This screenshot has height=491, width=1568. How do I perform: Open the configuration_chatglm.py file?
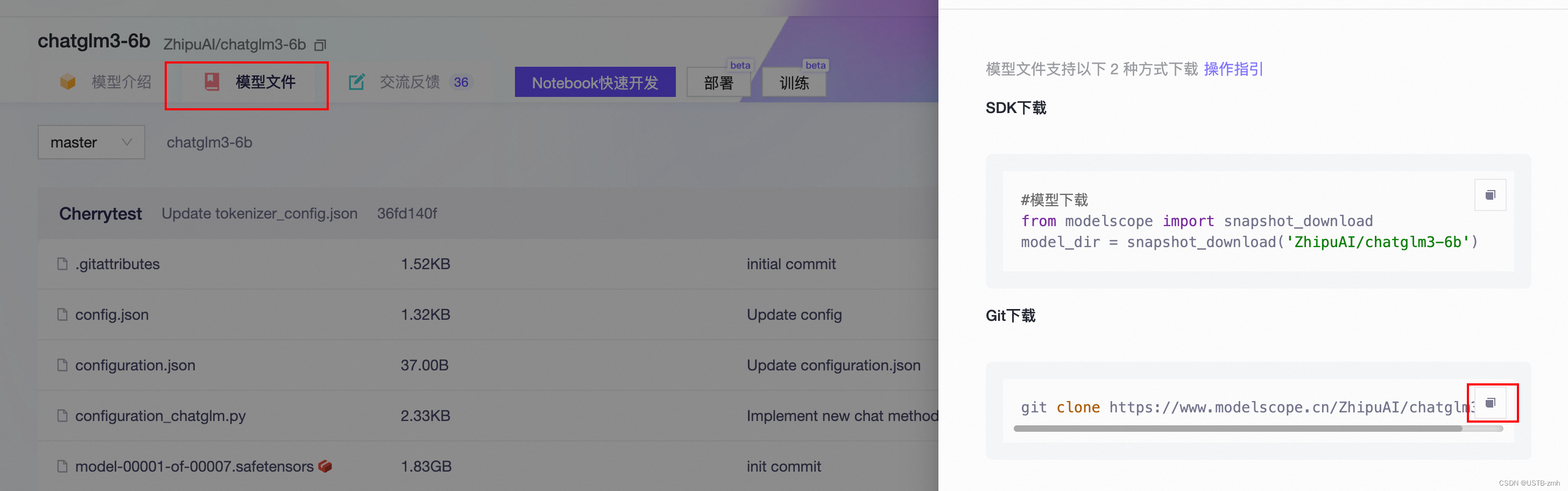pyautogui.click(x=160, y=416)
